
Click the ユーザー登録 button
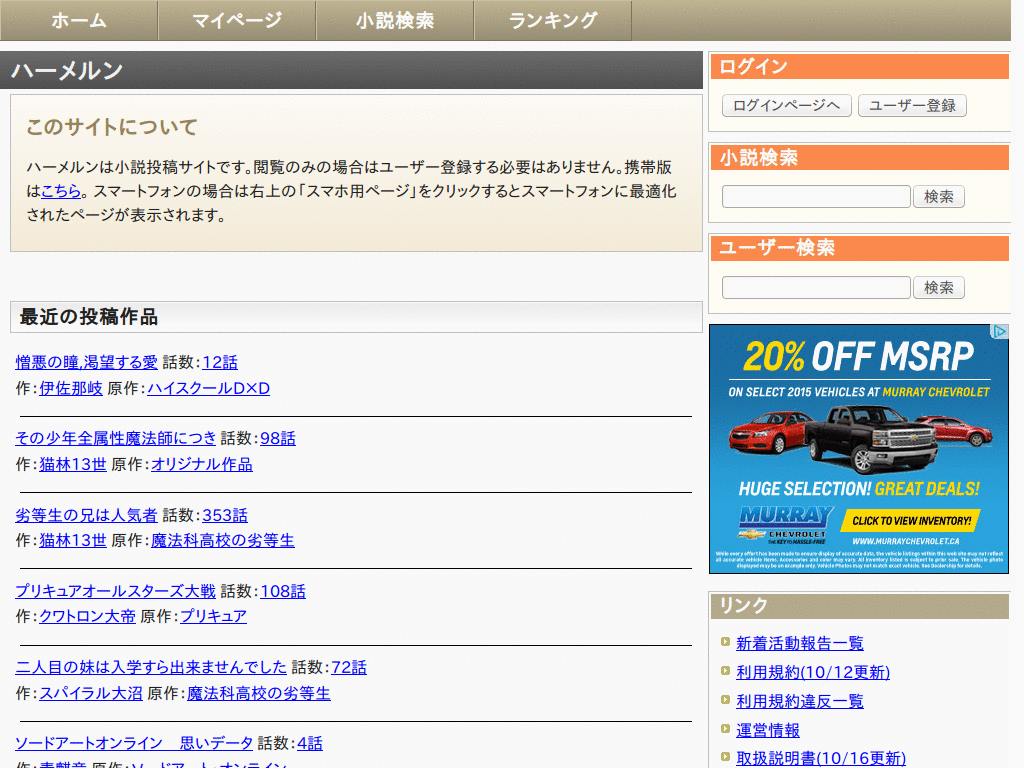click(x=912, y=105)
